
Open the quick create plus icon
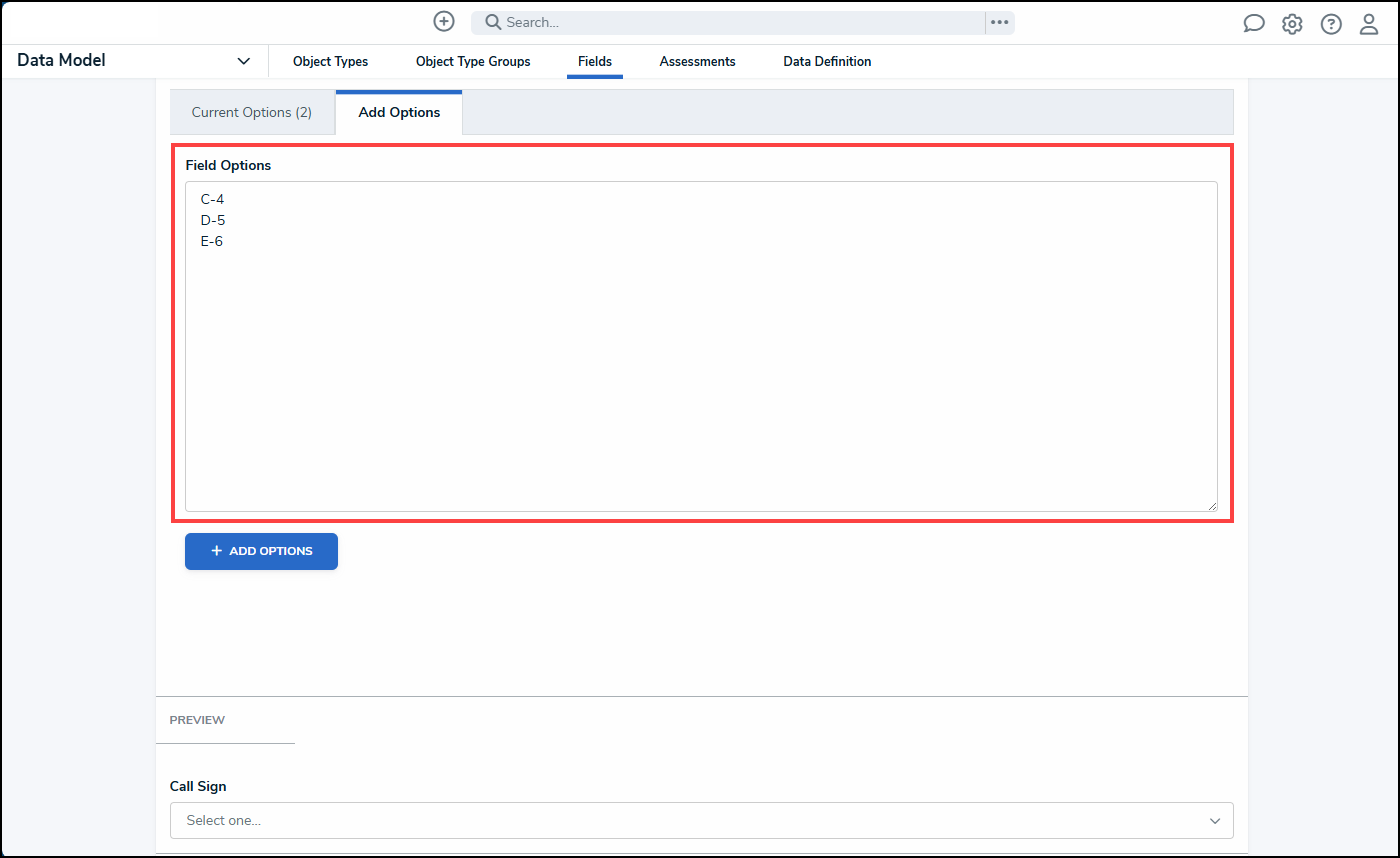click(443, 21)
